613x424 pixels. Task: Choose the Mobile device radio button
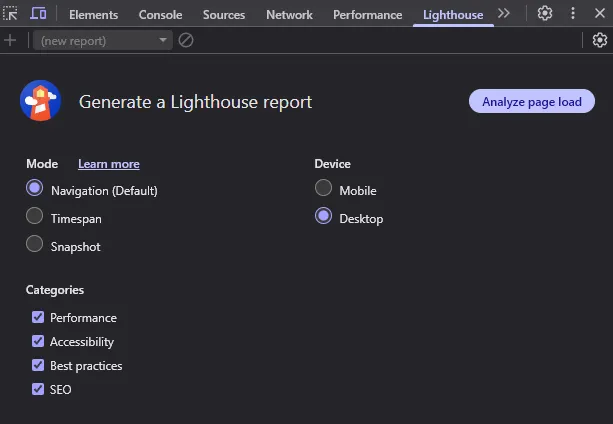pyautogui.click(x=323, y=189)
